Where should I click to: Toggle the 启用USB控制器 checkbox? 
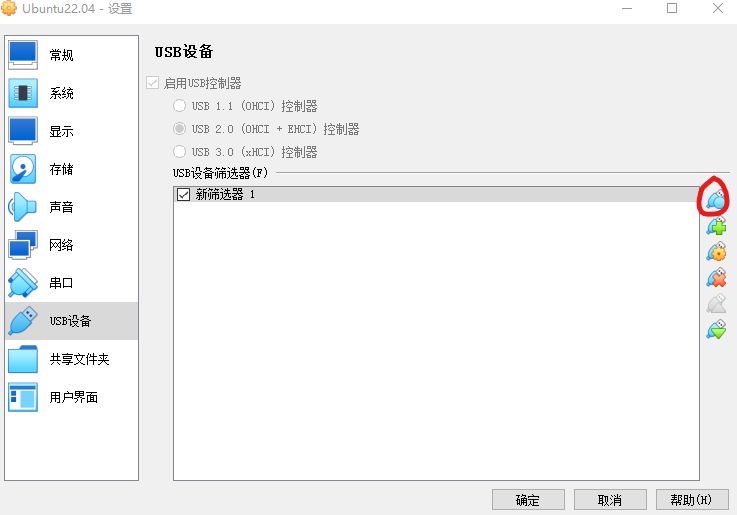point(153,83)
